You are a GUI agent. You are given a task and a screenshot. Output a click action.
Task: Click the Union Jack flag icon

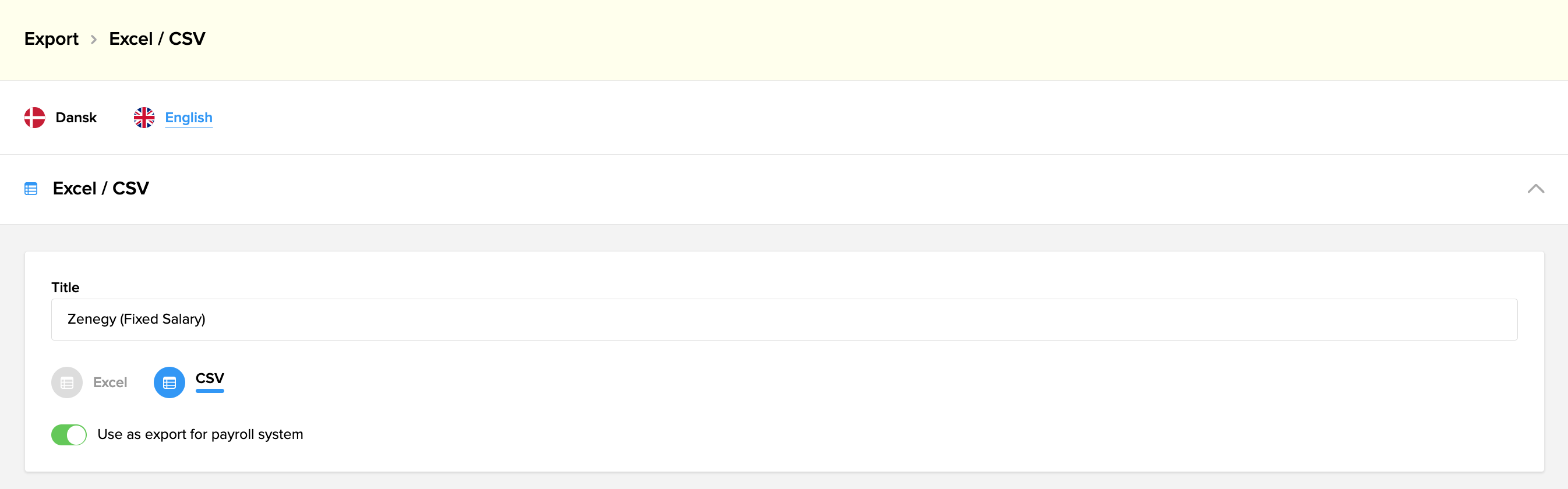[x=144, y=117]
